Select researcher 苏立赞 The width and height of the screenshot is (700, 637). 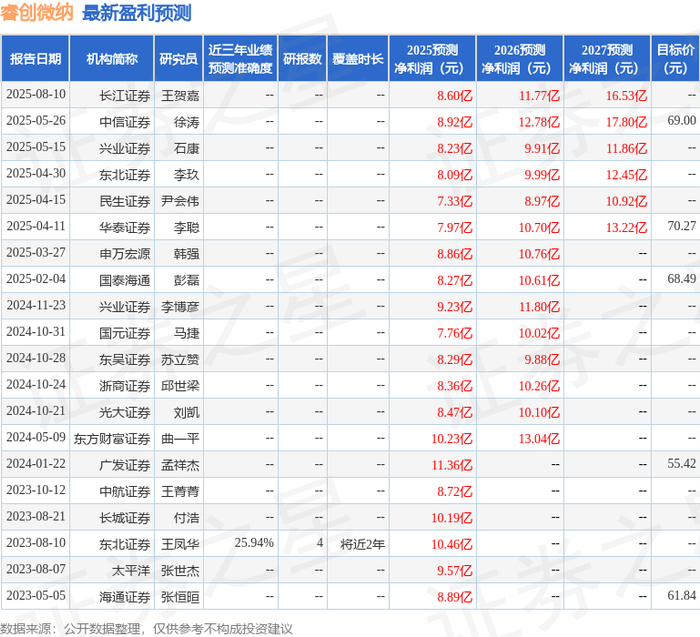pos(180,359)
